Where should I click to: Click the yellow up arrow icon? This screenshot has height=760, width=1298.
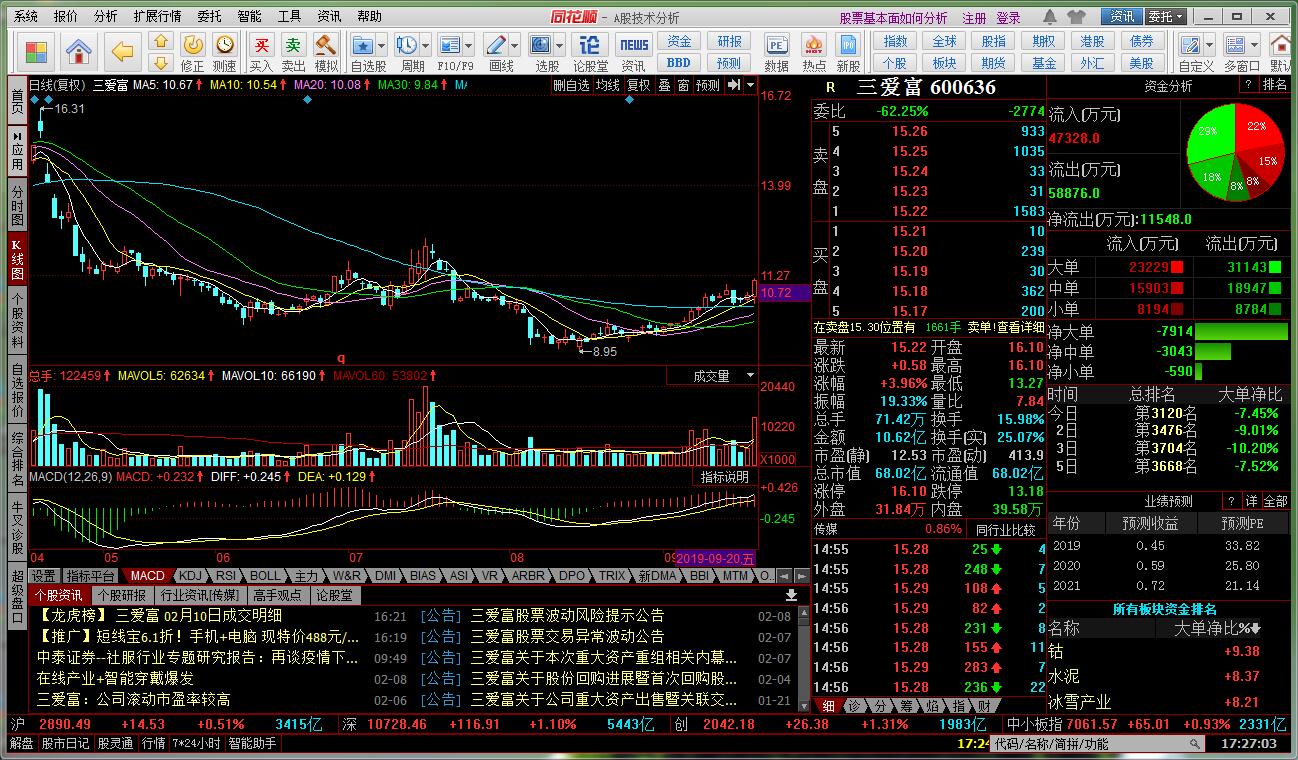[x=160, y=41]
